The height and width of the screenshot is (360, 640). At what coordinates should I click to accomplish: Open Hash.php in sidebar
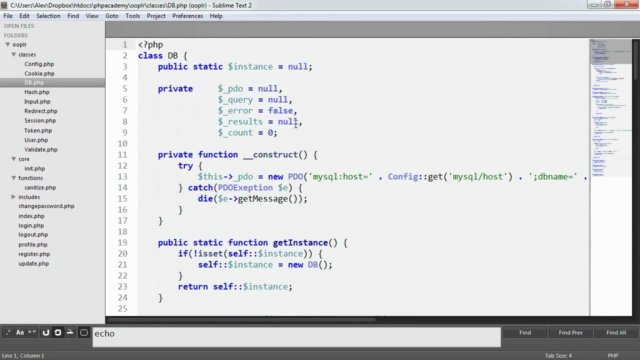tap(37, 92)
